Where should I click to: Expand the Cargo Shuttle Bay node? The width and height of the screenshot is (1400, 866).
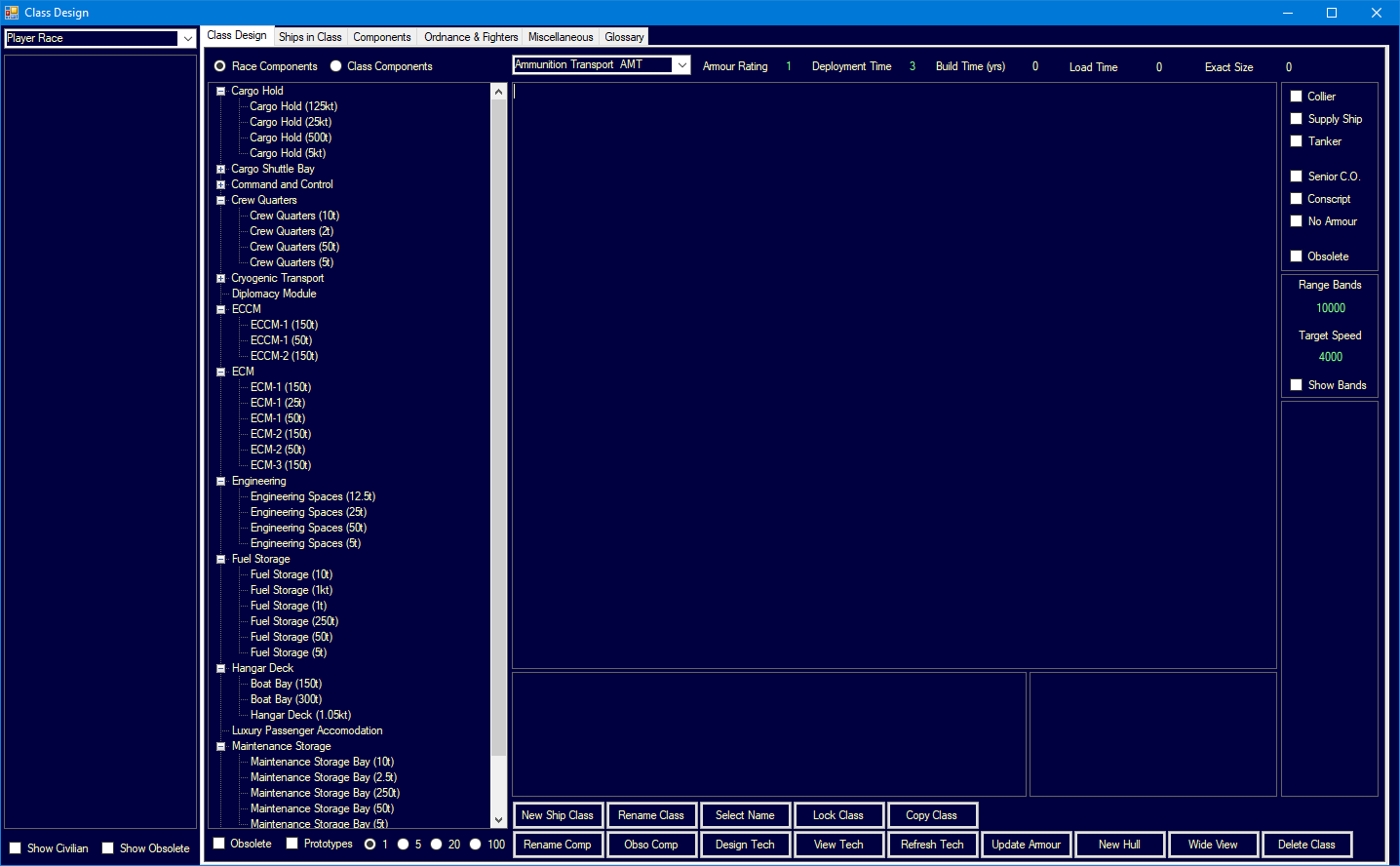pos(221,169)
